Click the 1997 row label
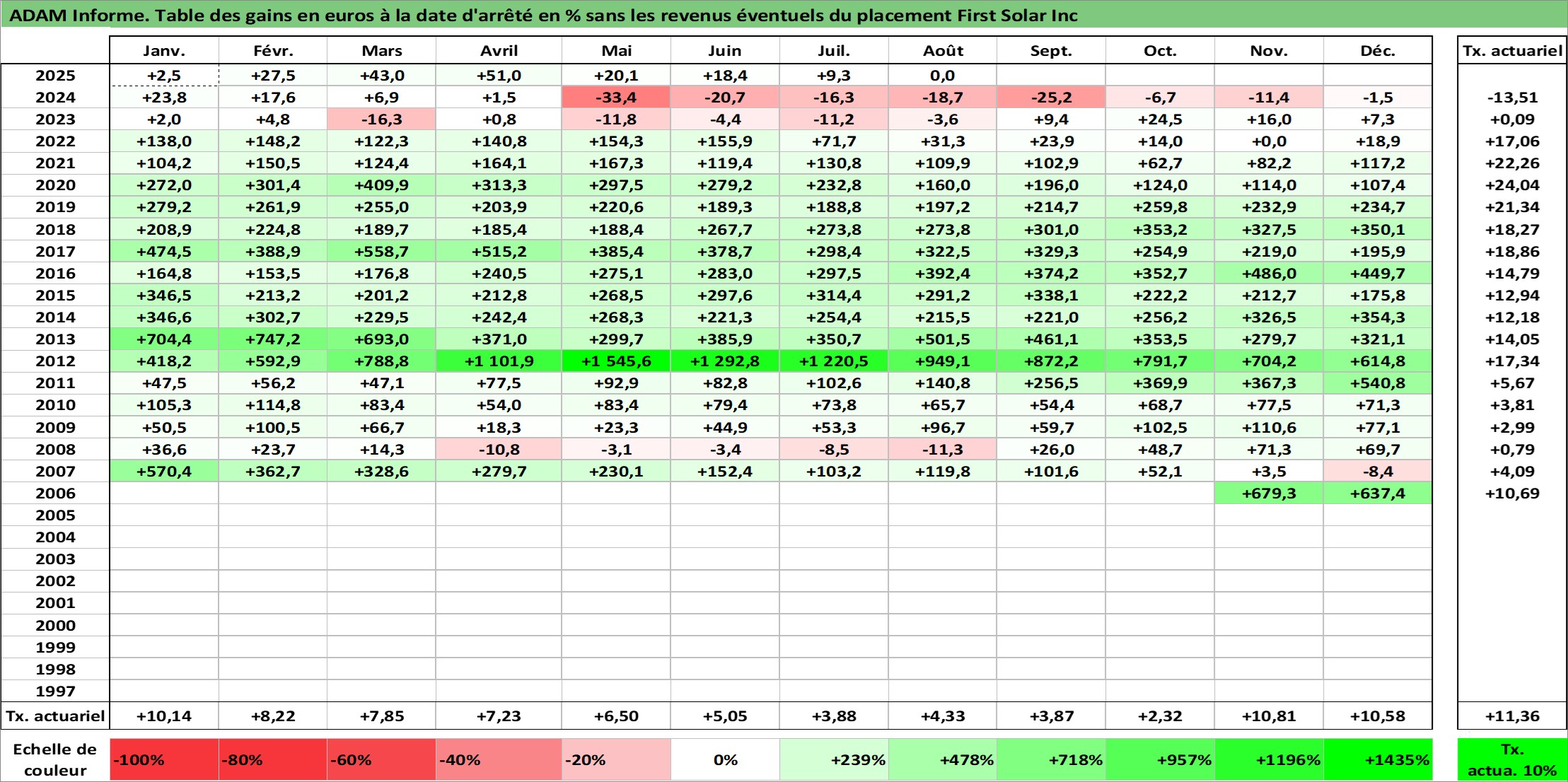The width and height of the screenshot is (1568, 782). tap(55, 691)
